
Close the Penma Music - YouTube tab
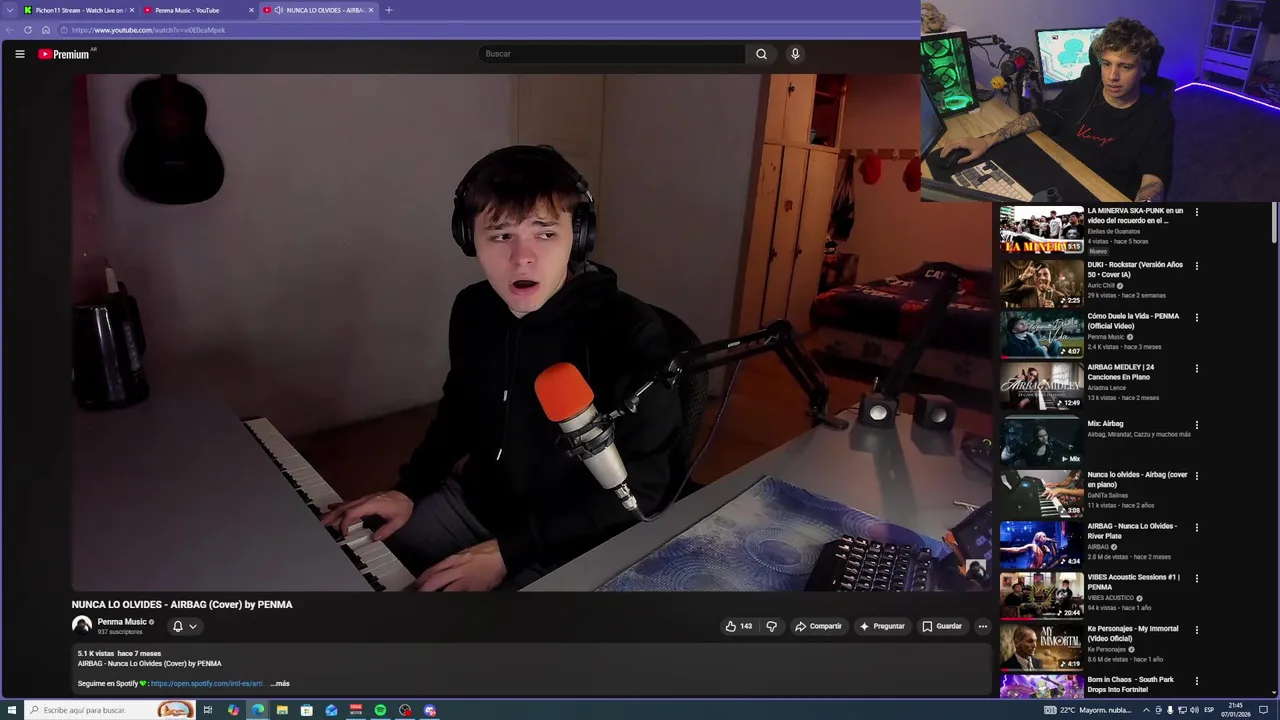(251, 10)
